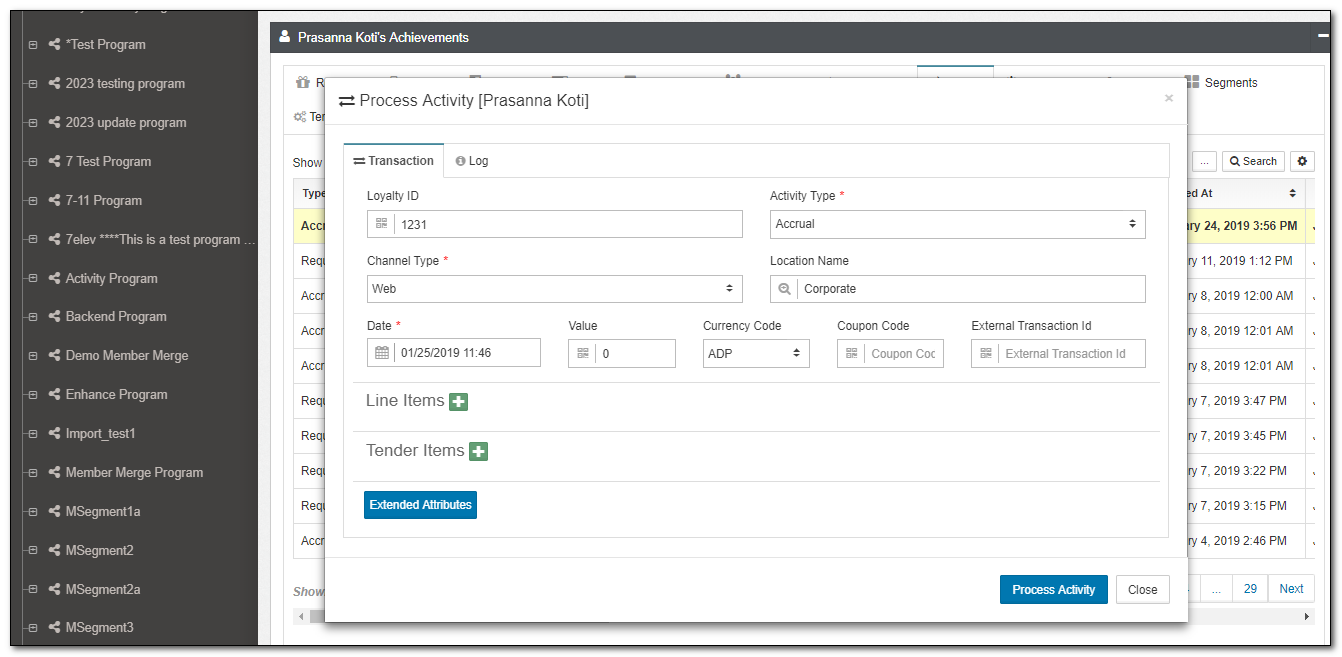The image size is (1342, 657).
Task: Open the gear settings icon in table toolbar
Action: (1301, 161)
